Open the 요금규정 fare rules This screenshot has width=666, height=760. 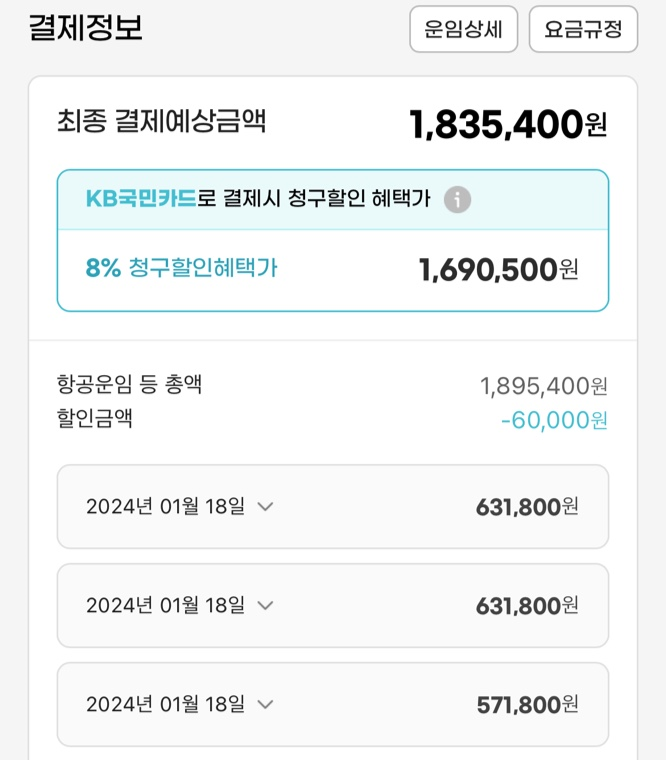pyautogui.click(x=583, y=29)
